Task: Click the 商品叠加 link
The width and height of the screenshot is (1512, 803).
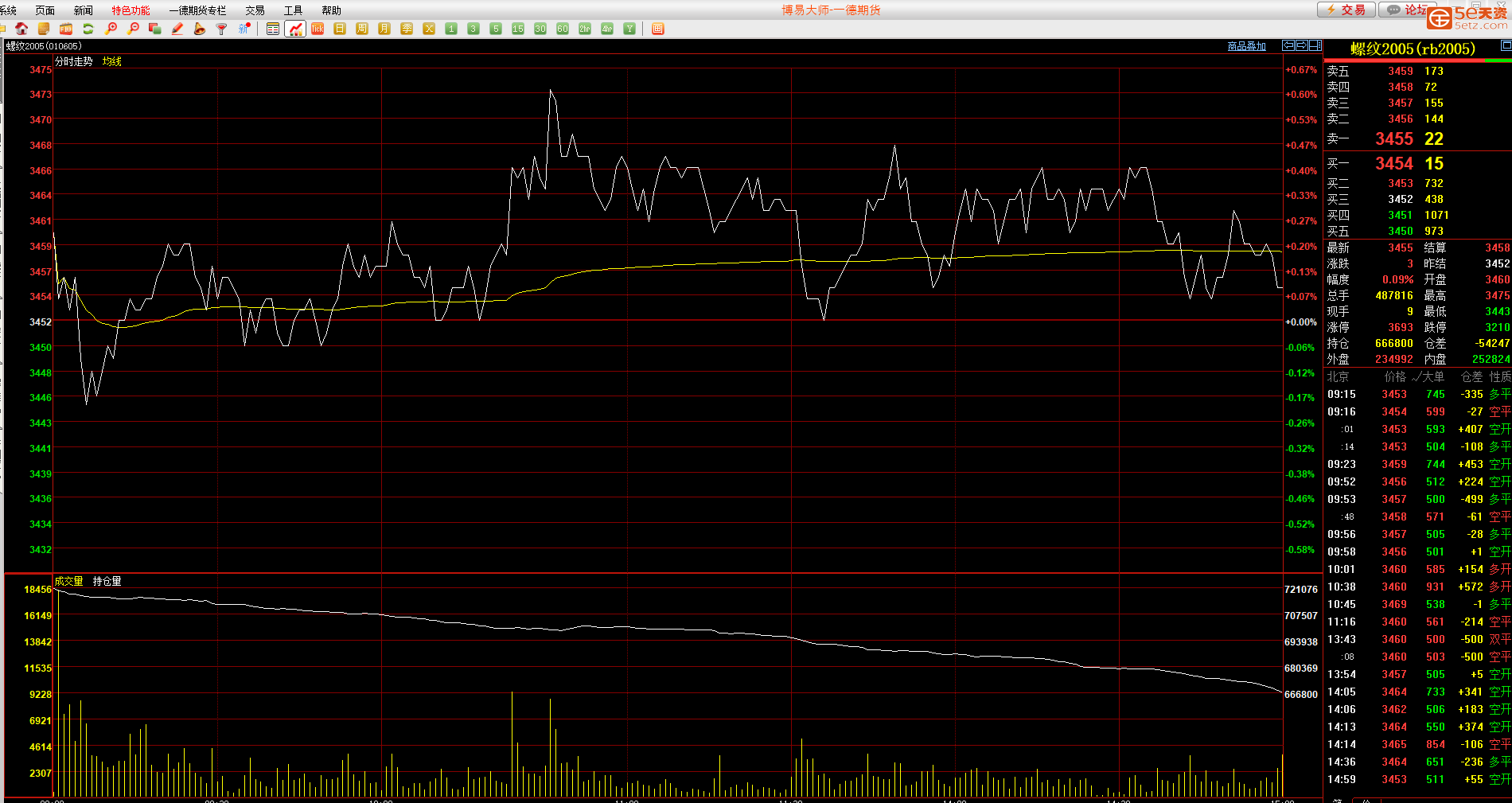Action: pos(1246,46)
